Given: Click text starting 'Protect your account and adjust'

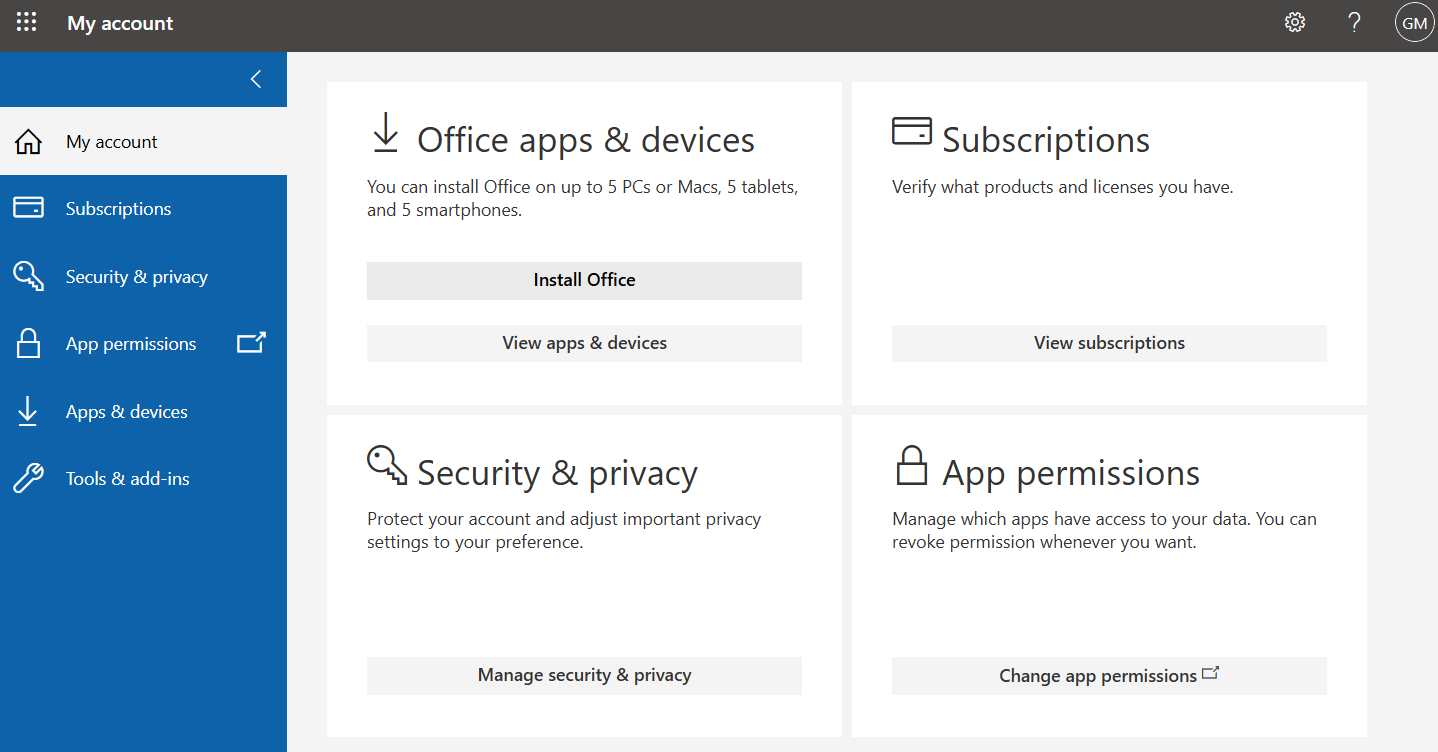Looking at the screenshot, I should [x=564, y=531].
